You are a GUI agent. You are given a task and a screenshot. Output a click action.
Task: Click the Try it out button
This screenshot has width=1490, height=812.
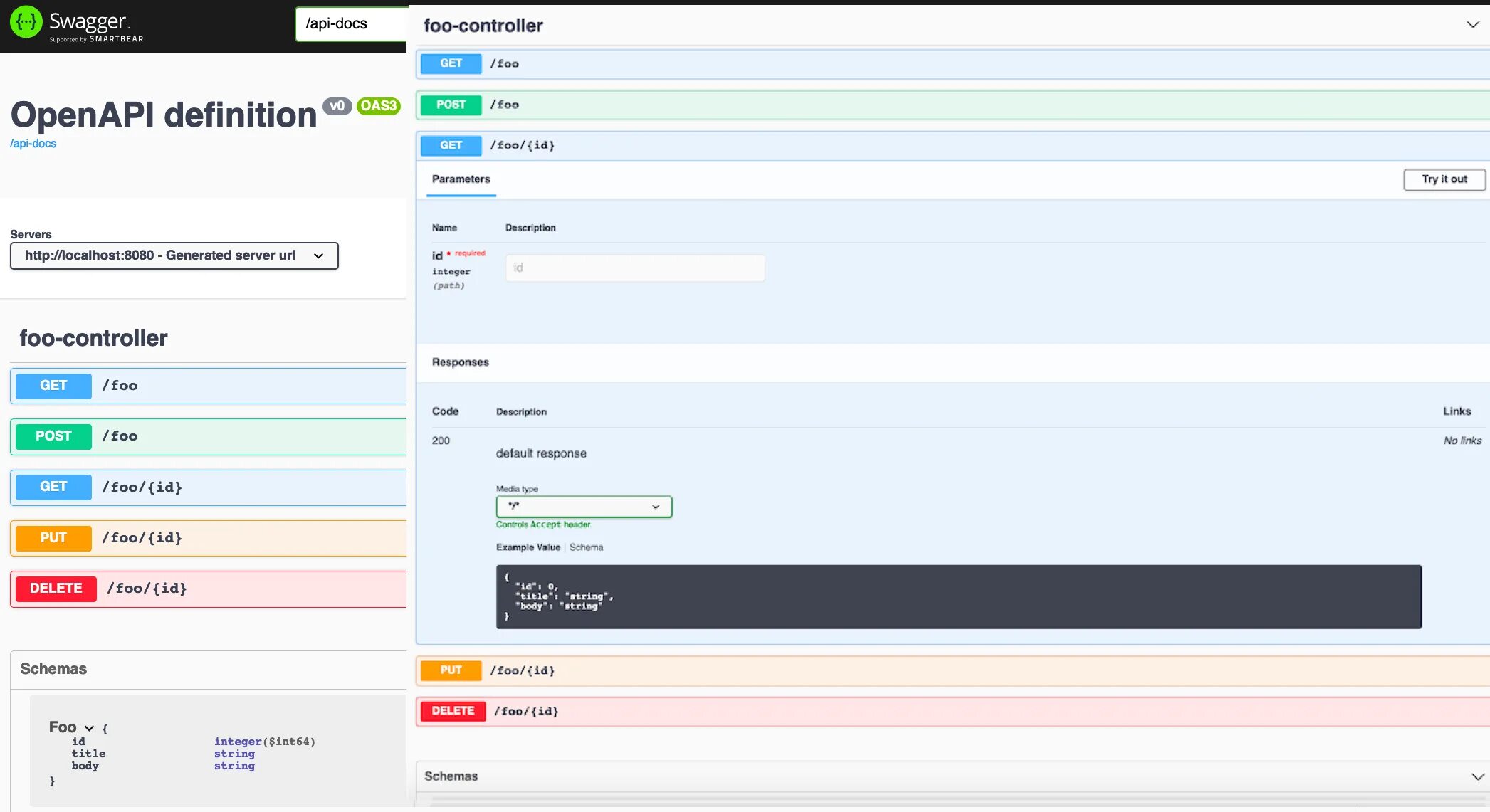click(1444, 178)
